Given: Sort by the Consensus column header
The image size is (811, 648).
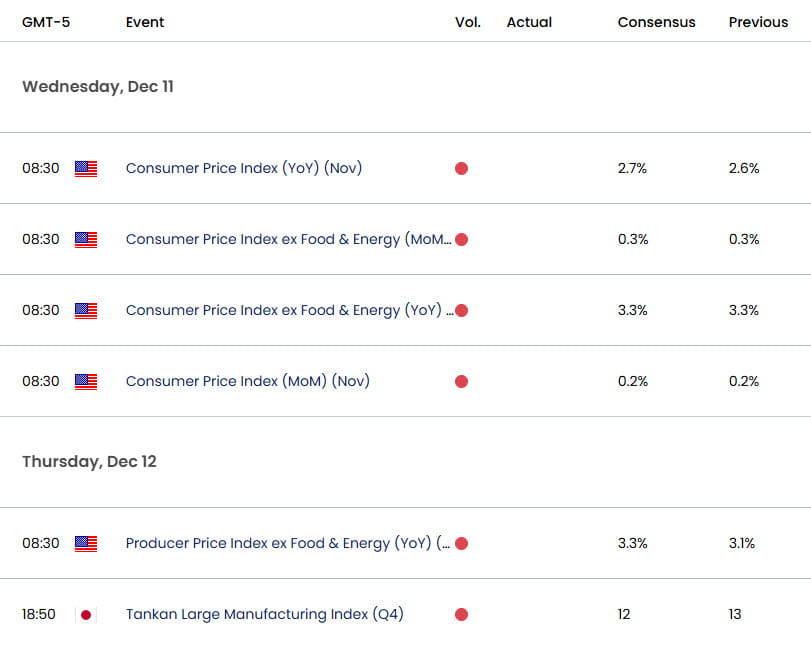Looking at the screenshot, I should 656,21.
